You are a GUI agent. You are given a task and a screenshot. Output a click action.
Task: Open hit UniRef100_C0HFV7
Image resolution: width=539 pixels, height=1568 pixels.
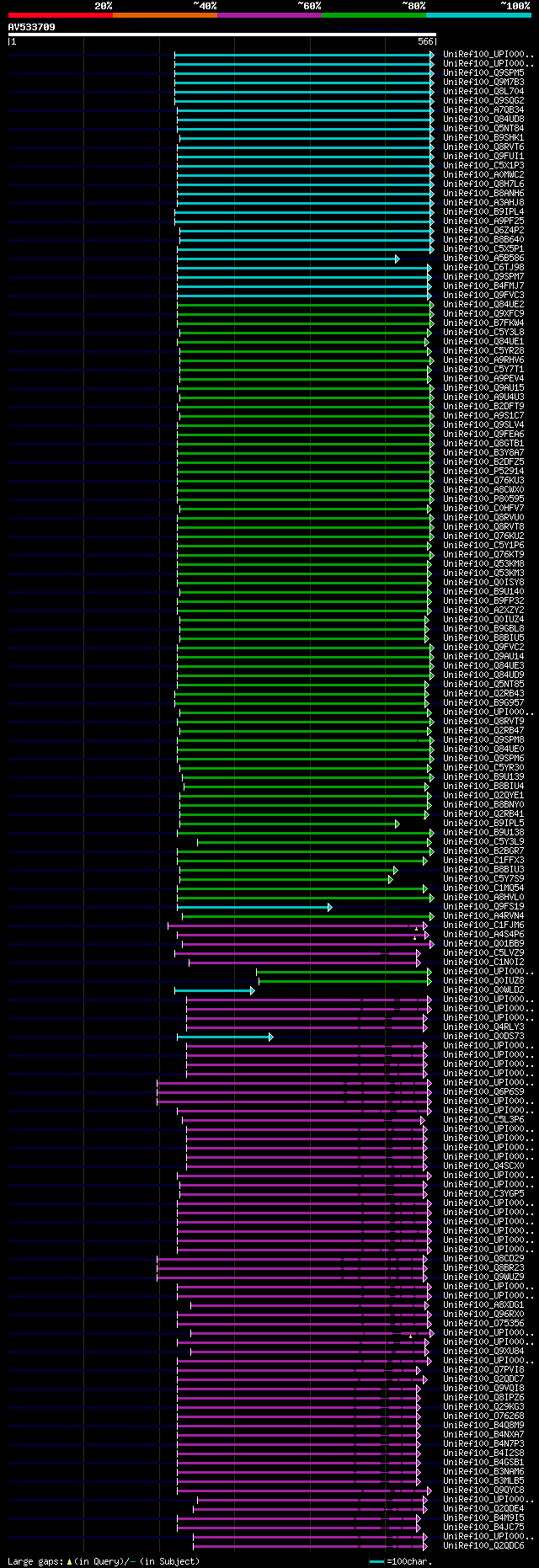click(x=483, y=509)
